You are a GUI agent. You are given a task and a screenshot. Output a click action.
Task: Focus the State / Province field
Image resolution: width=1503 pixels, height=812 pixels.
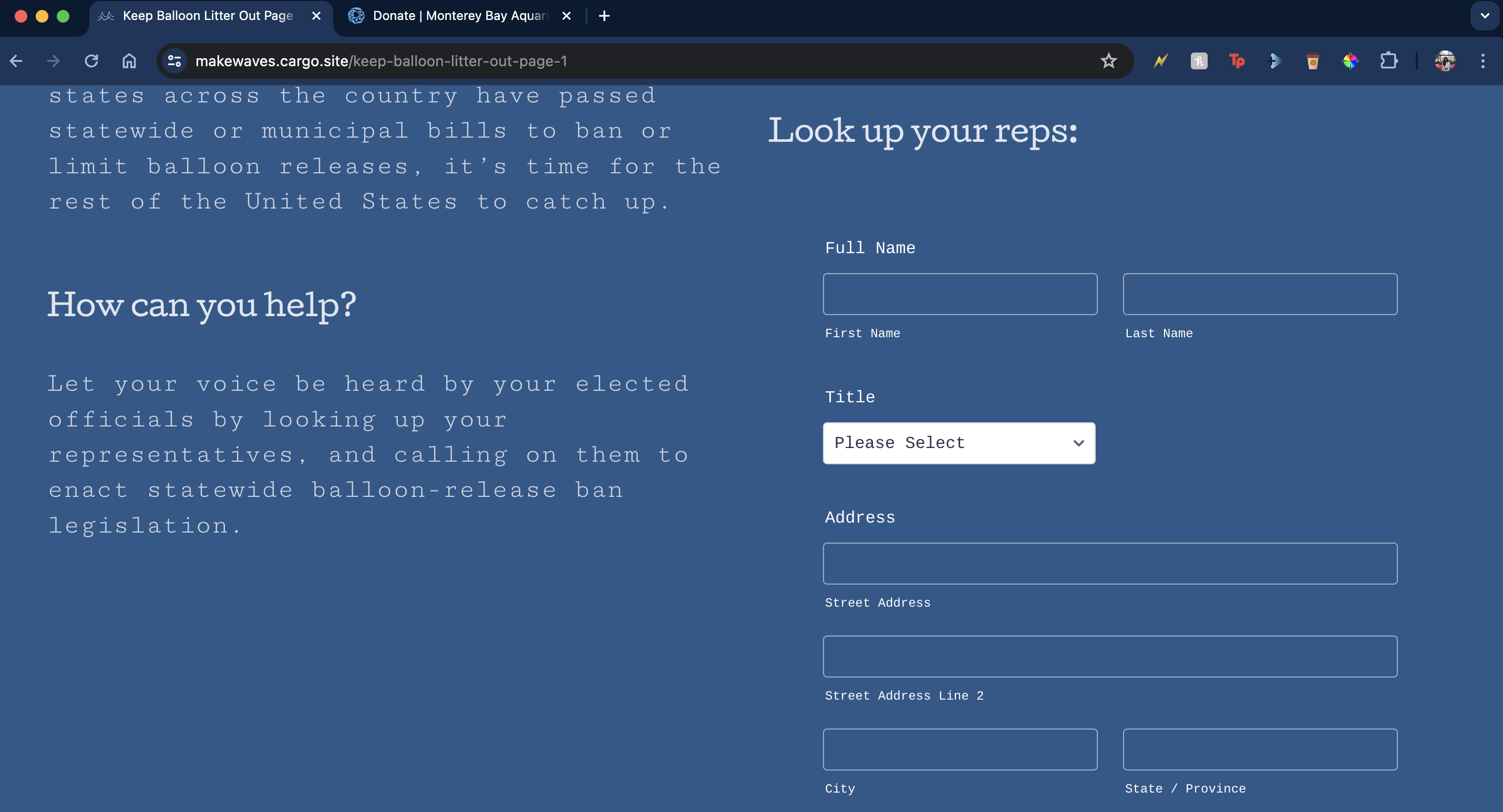click(x=1260, y=749)
